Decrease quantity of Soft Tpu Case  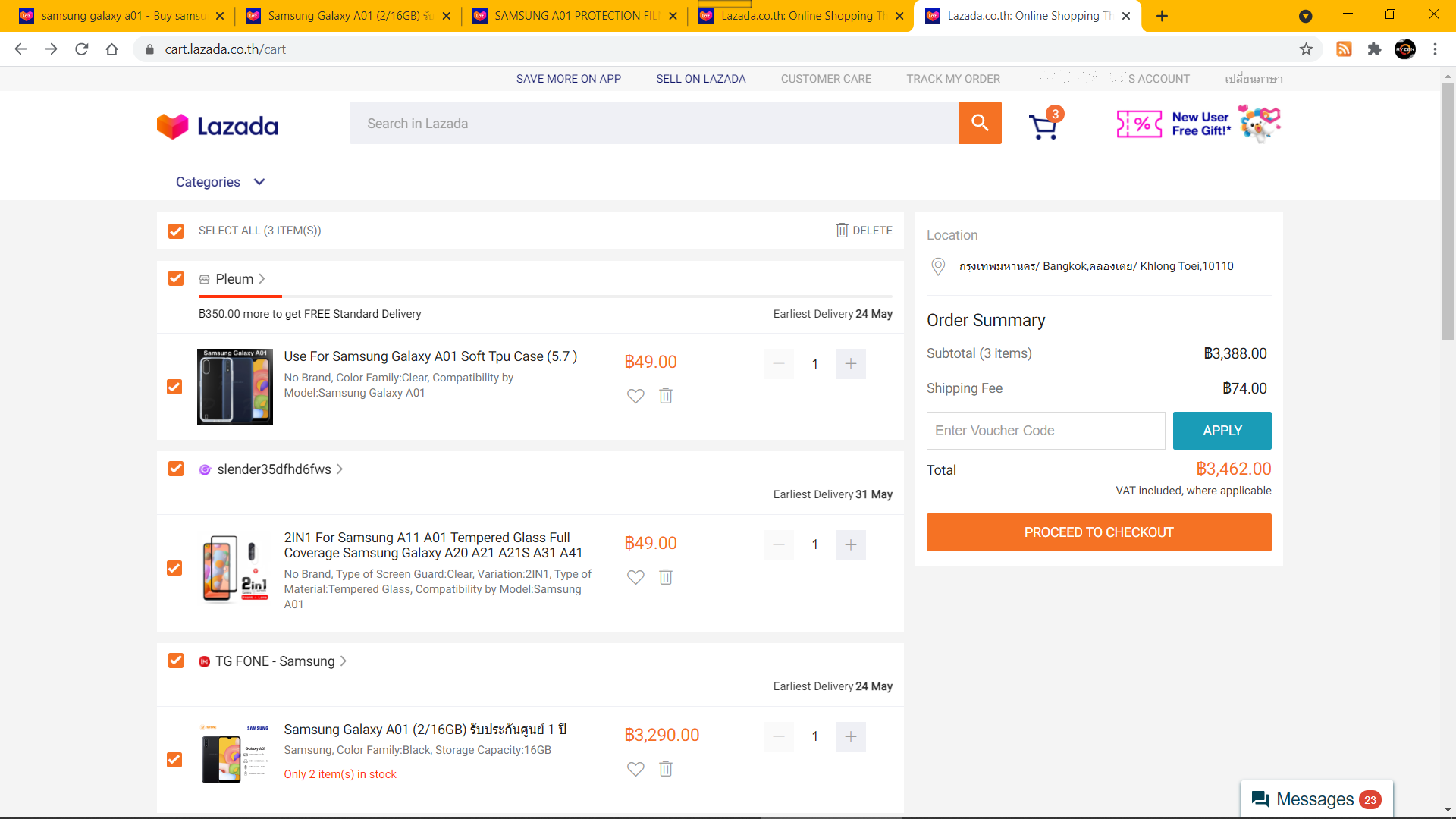(779, 364)
